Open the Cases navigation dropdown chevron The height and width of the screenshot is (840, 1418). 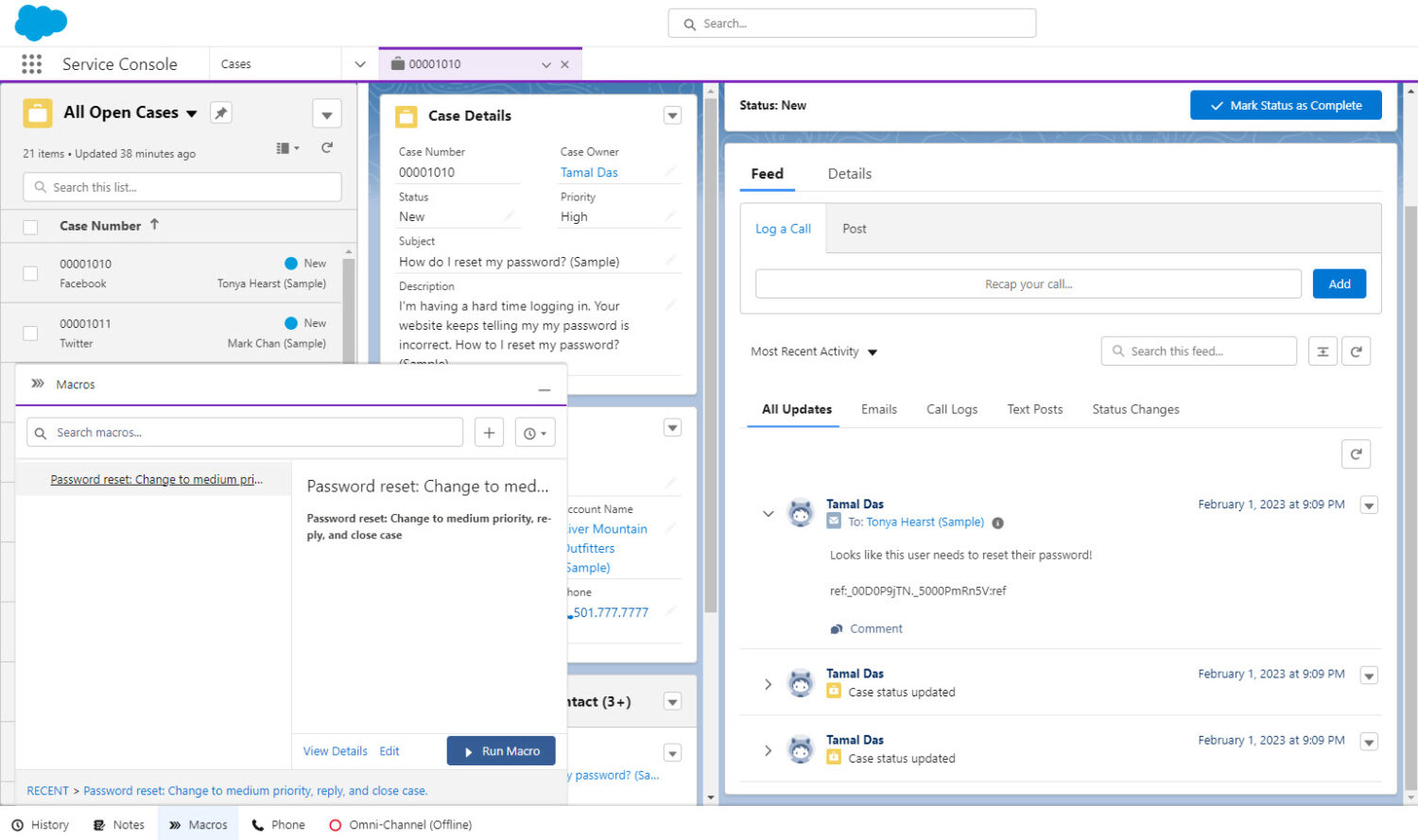(360, 64)
